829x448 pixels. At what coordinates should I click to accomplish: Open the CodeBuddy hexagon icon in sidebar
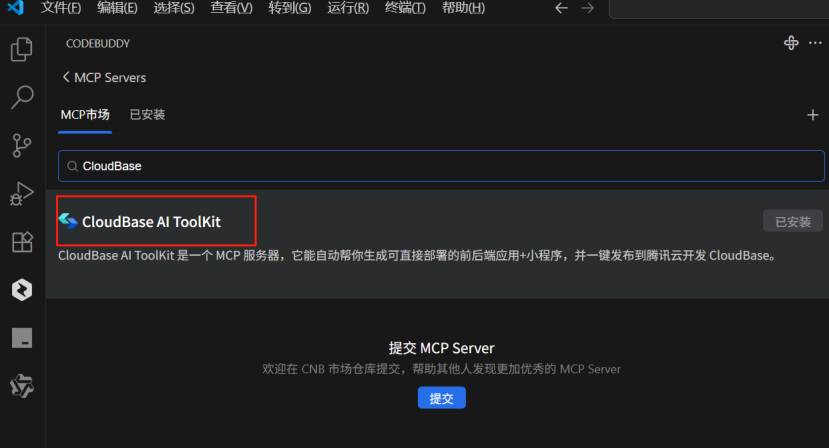point(22,290)
